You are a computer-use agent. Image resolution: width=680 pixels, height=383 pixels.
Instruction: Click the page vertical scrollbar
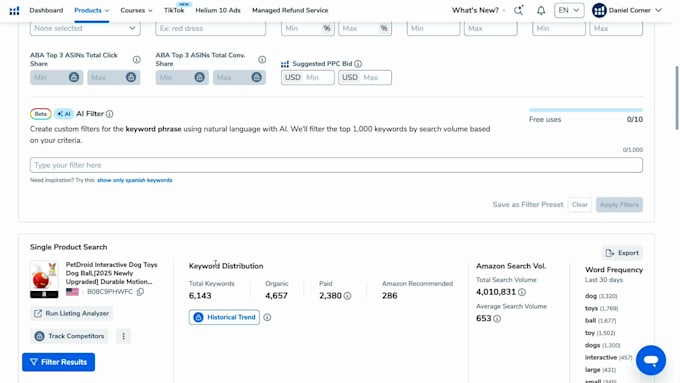click(x=677, y=98)
